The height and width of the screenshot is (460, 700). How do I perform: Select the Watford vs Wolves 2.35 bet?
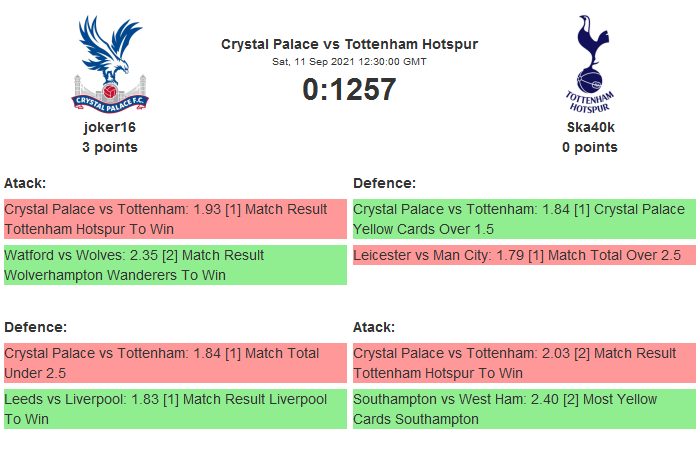click(175, 265)
